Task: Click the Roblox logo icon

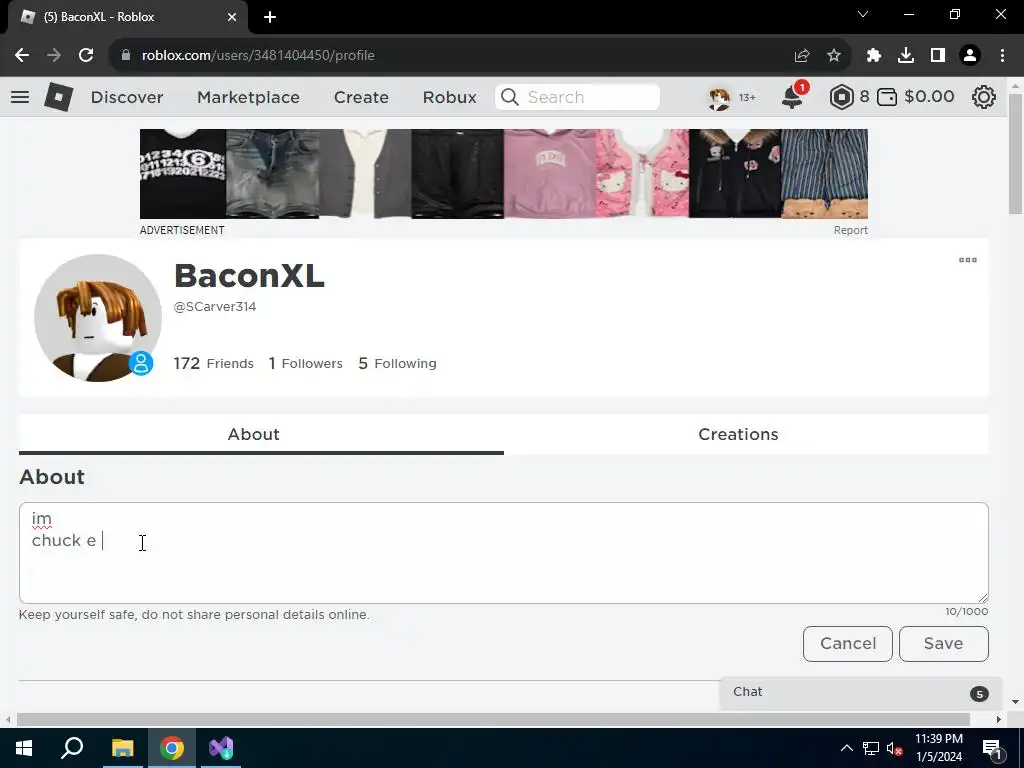Action: pos(58,97)
